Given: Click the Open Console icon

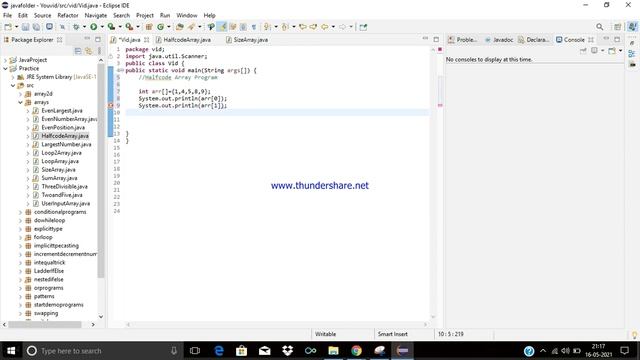Looking at the screenshot, I should [612, 51].
